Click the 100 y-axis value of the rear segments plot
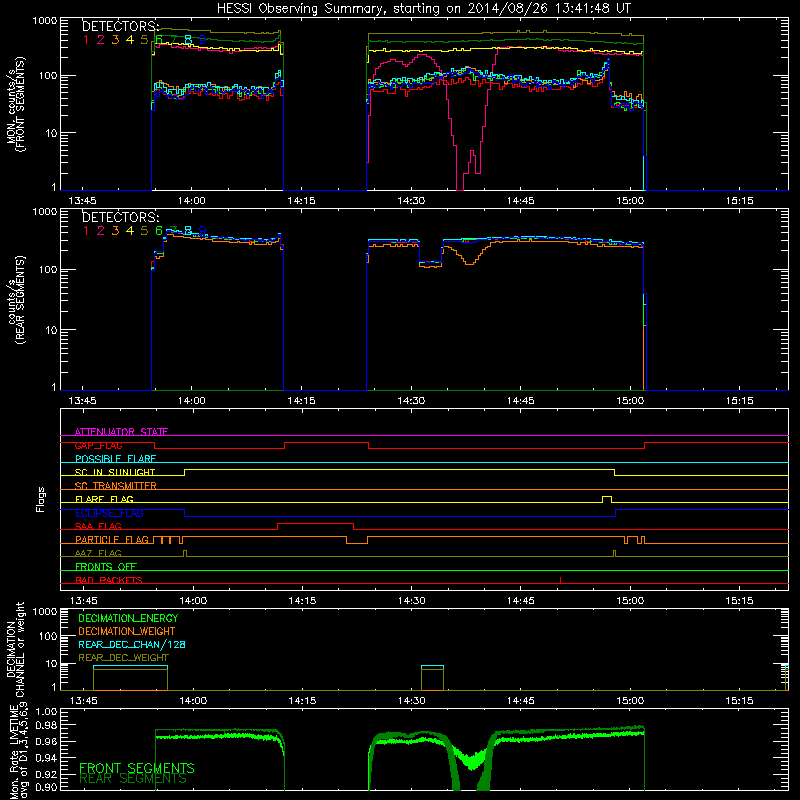The width and height of the screenshot is (800, 800). pos(48,269)
